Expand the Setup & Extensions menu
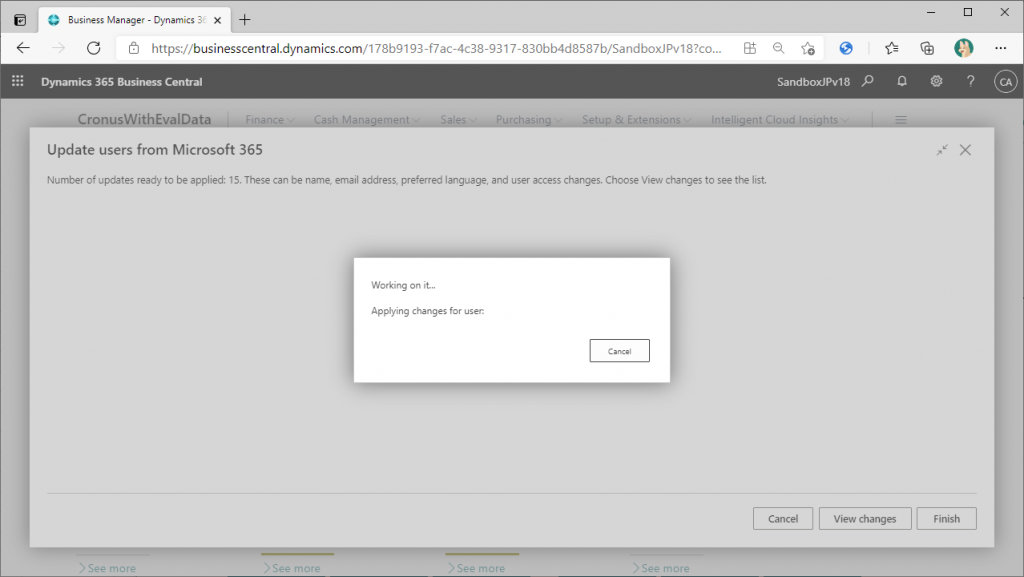The image size is (1024, 577). [x=637, y=119]
